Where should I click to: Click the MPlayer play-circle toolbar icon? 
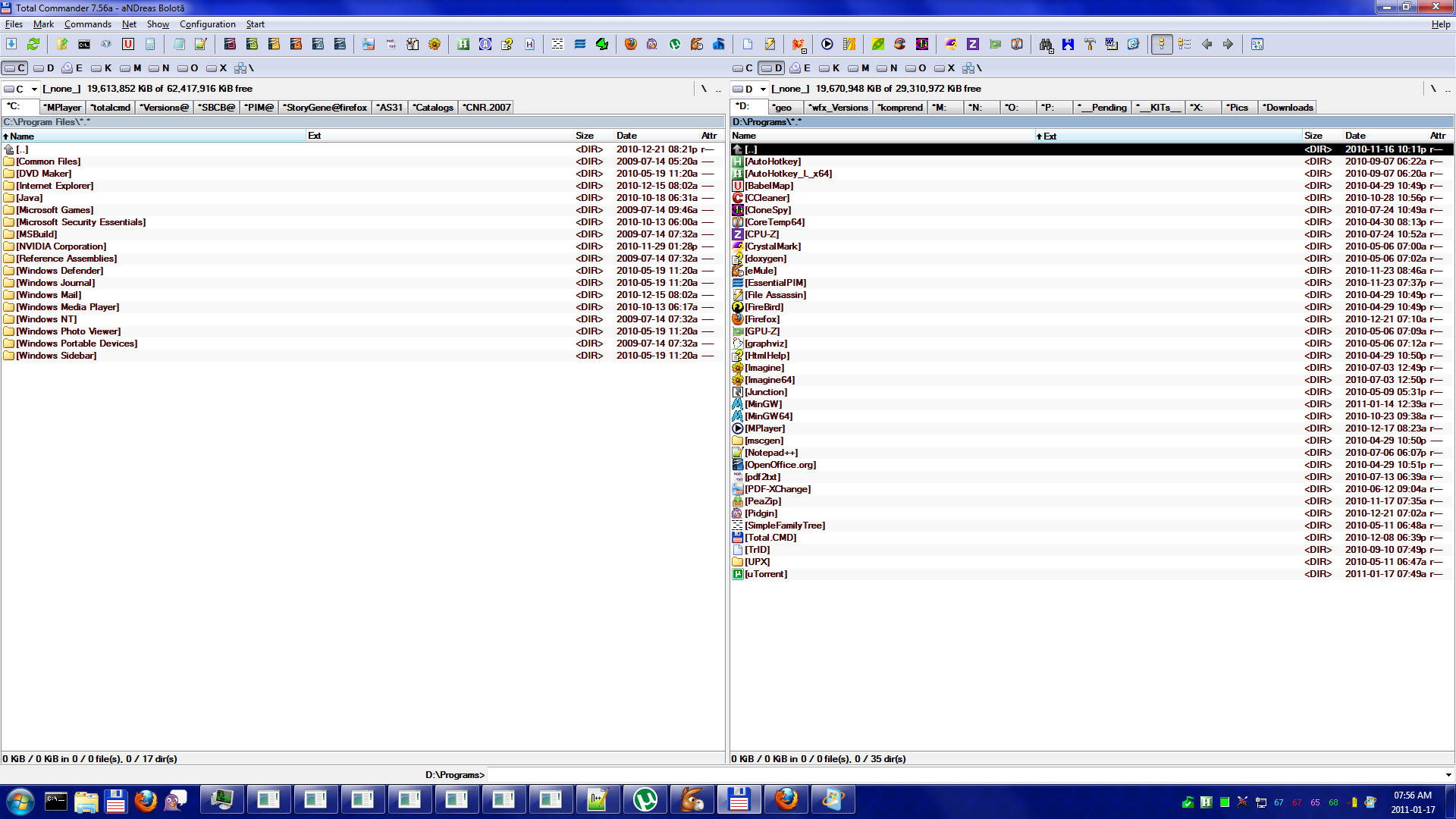point(827,44)
